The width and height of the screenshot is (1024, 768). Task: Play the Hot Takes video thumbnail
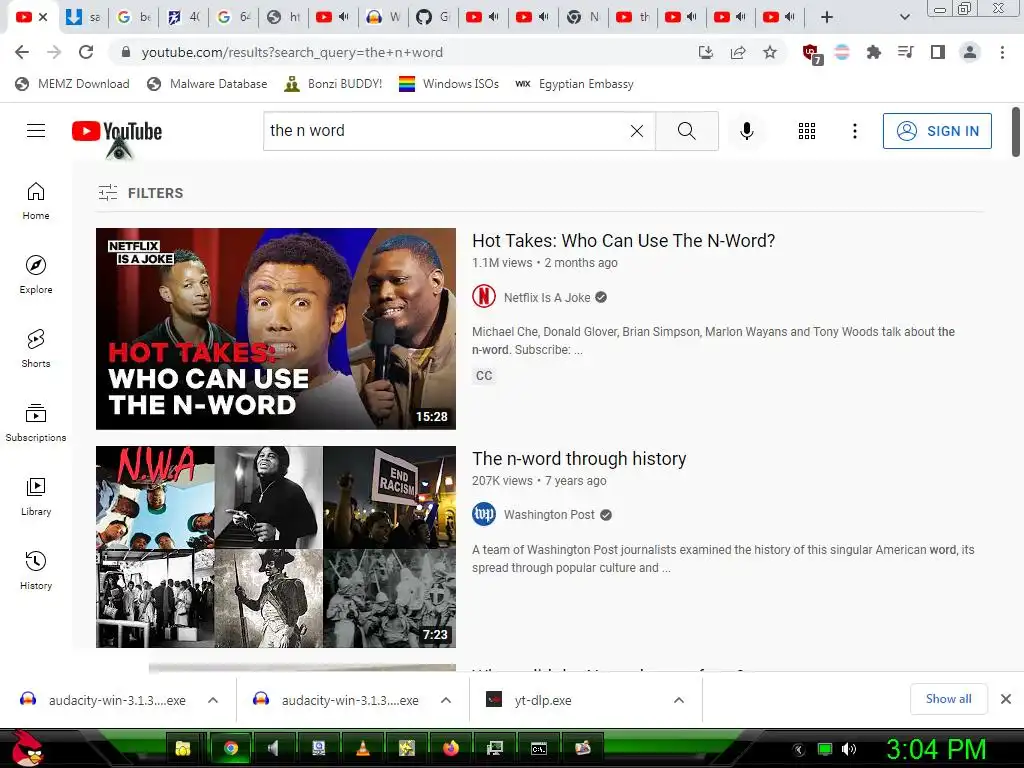(x=276, y=328)
